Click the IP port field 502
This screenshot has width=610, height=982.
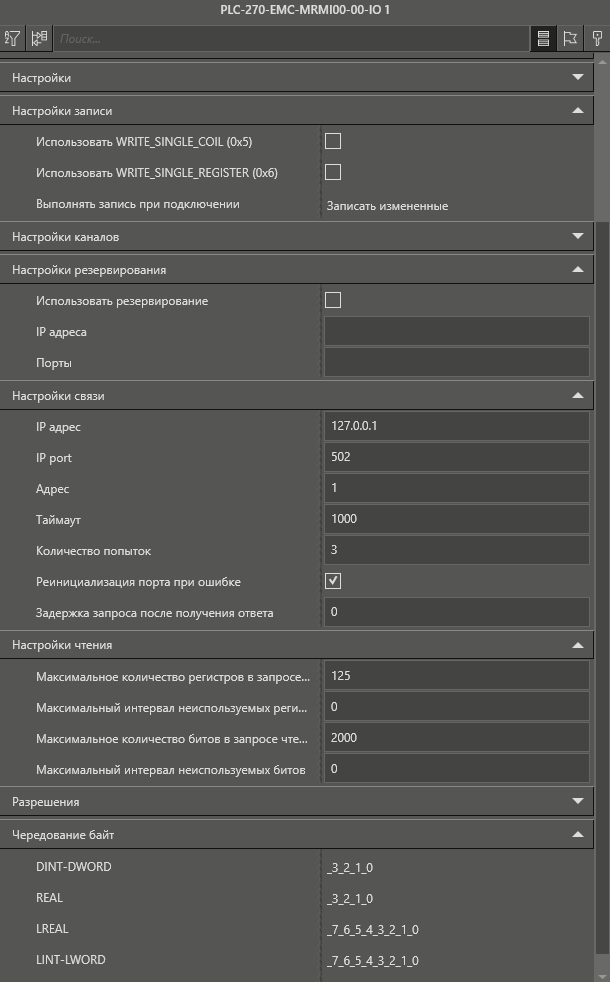click(457, 457)
